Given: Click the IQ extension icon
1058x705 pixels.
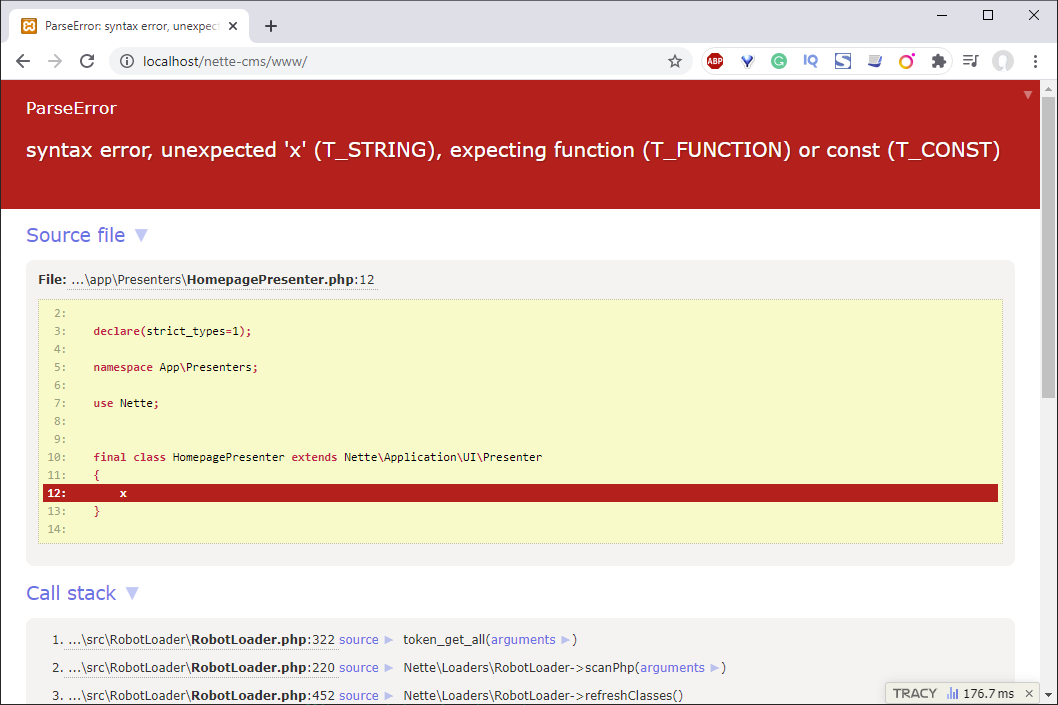Looking at the screenshot, I should 810,61.
